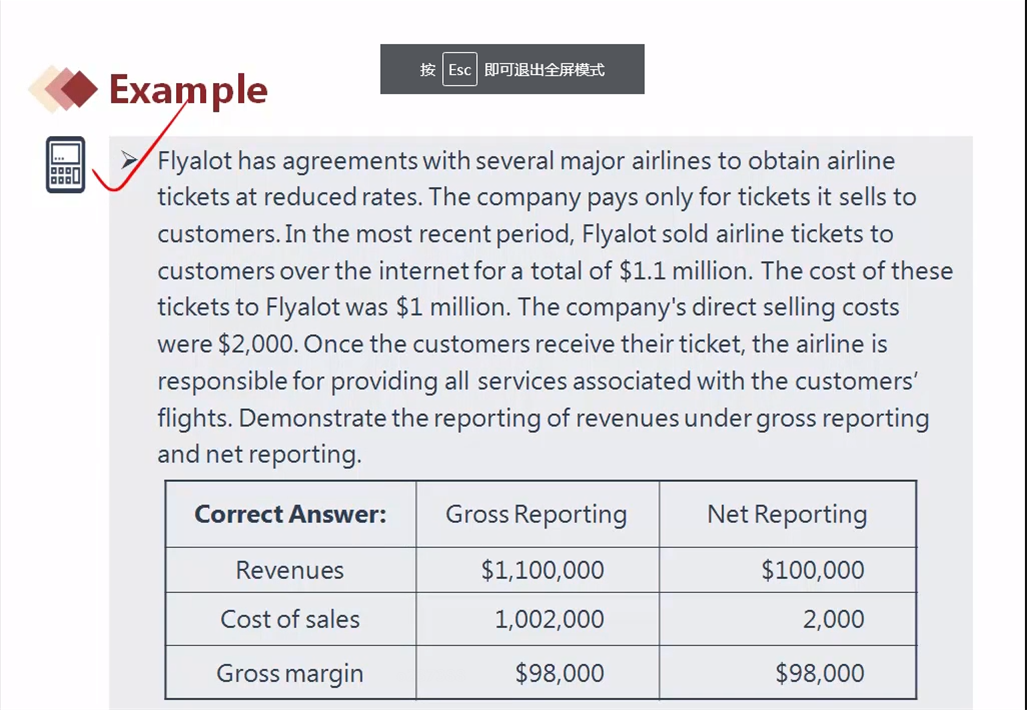The image size is (1027, 710).
Task: Click the $1,100,000 gross revenues cell
Action: point(542,570)
